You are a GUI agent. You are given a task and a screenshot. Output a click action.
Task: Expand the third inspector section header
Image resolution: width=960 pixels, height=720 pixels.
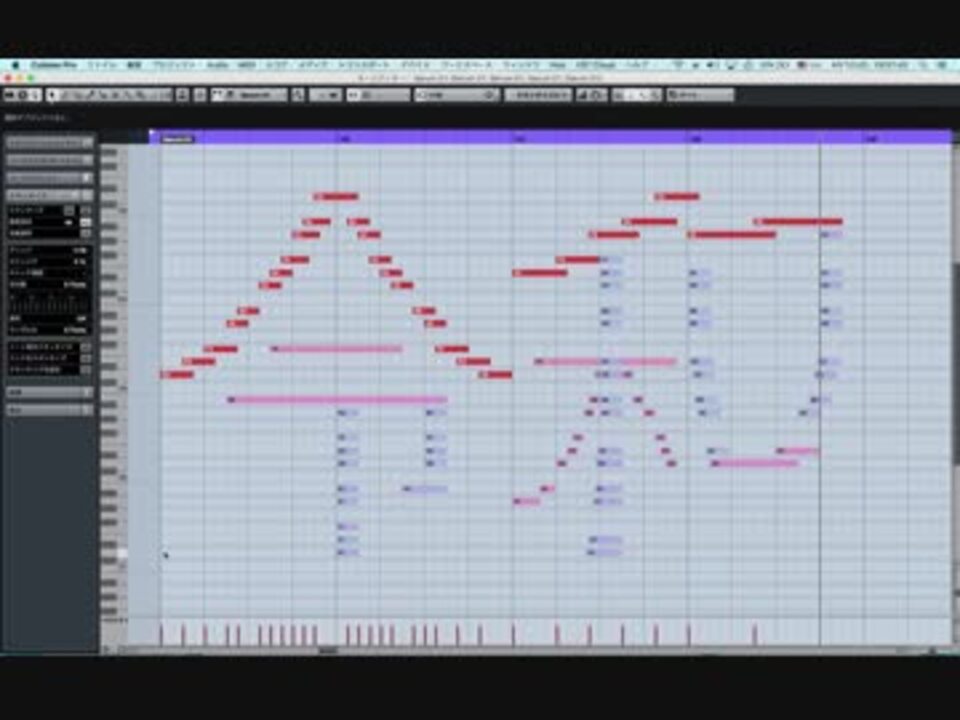(50, 178)
